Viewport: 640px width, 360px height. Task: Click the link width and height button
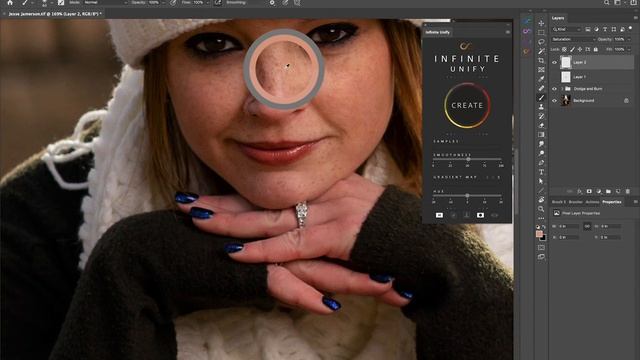[587, 226]
